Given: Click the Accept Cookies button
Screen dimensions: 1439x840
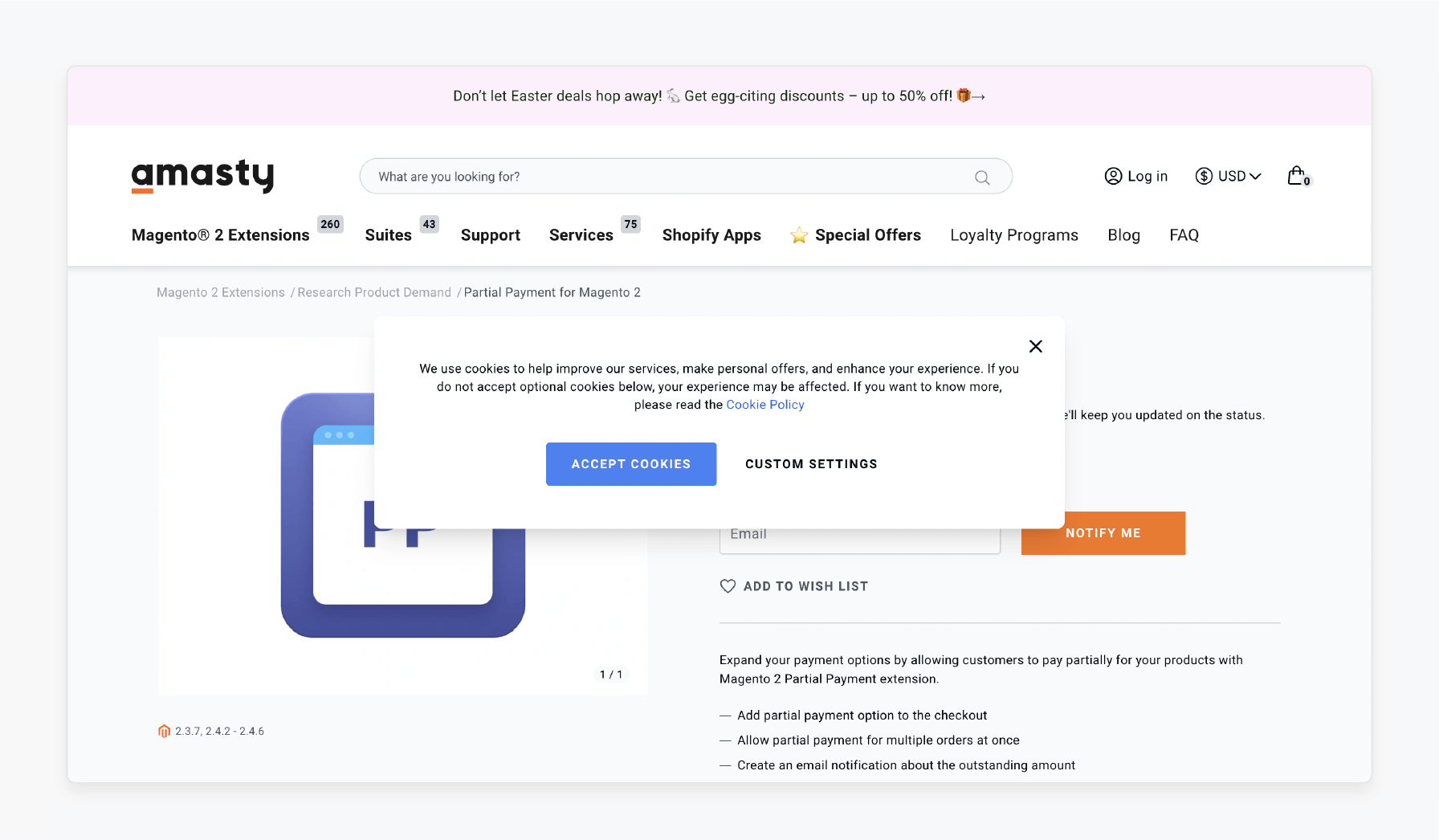Looking at the screenshot, I should 631,464.
